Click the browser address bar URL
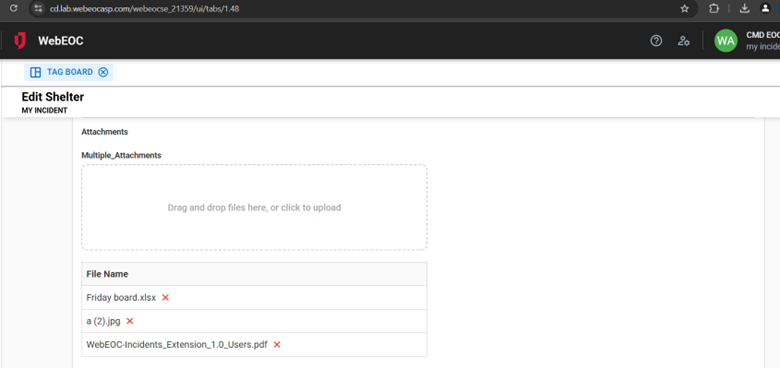The height and width of the screenshot is (368, 780). (x=144, y=8)
